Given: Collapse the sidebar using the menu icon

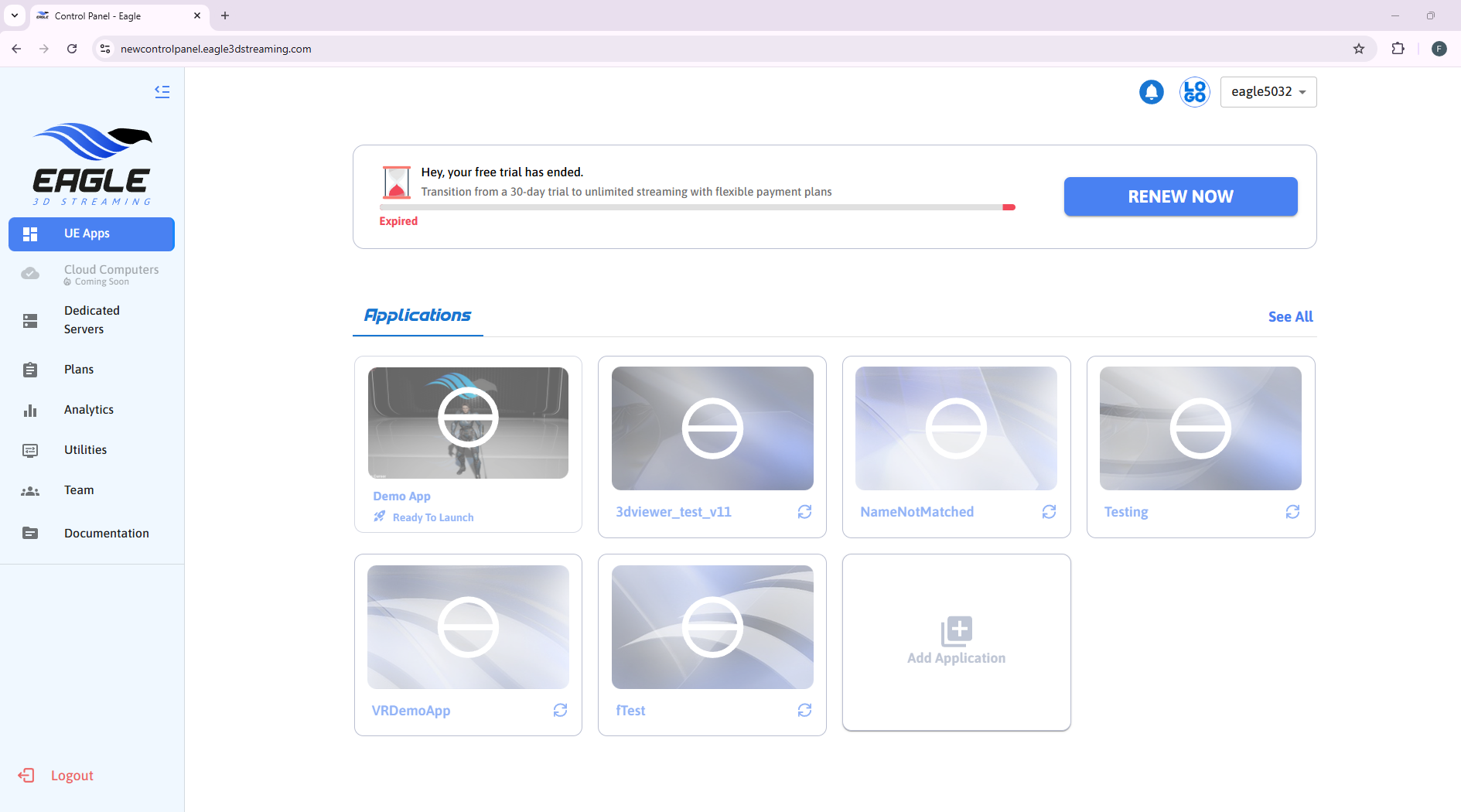Looking at the screenshot, I should (162, 91).
